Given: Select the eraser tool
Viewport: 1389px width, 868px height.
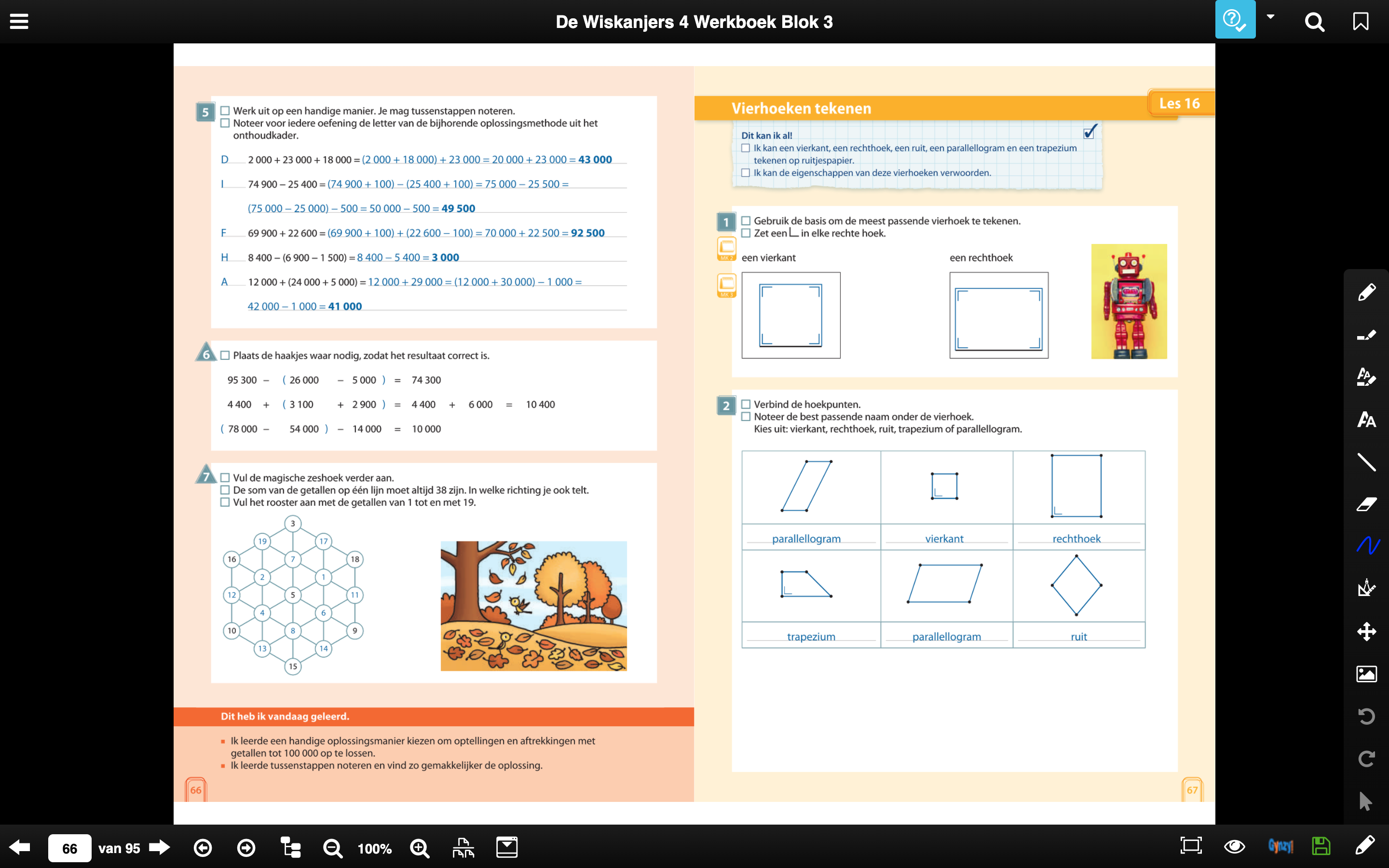Looking at the screenshot, I should (1366, 504).
